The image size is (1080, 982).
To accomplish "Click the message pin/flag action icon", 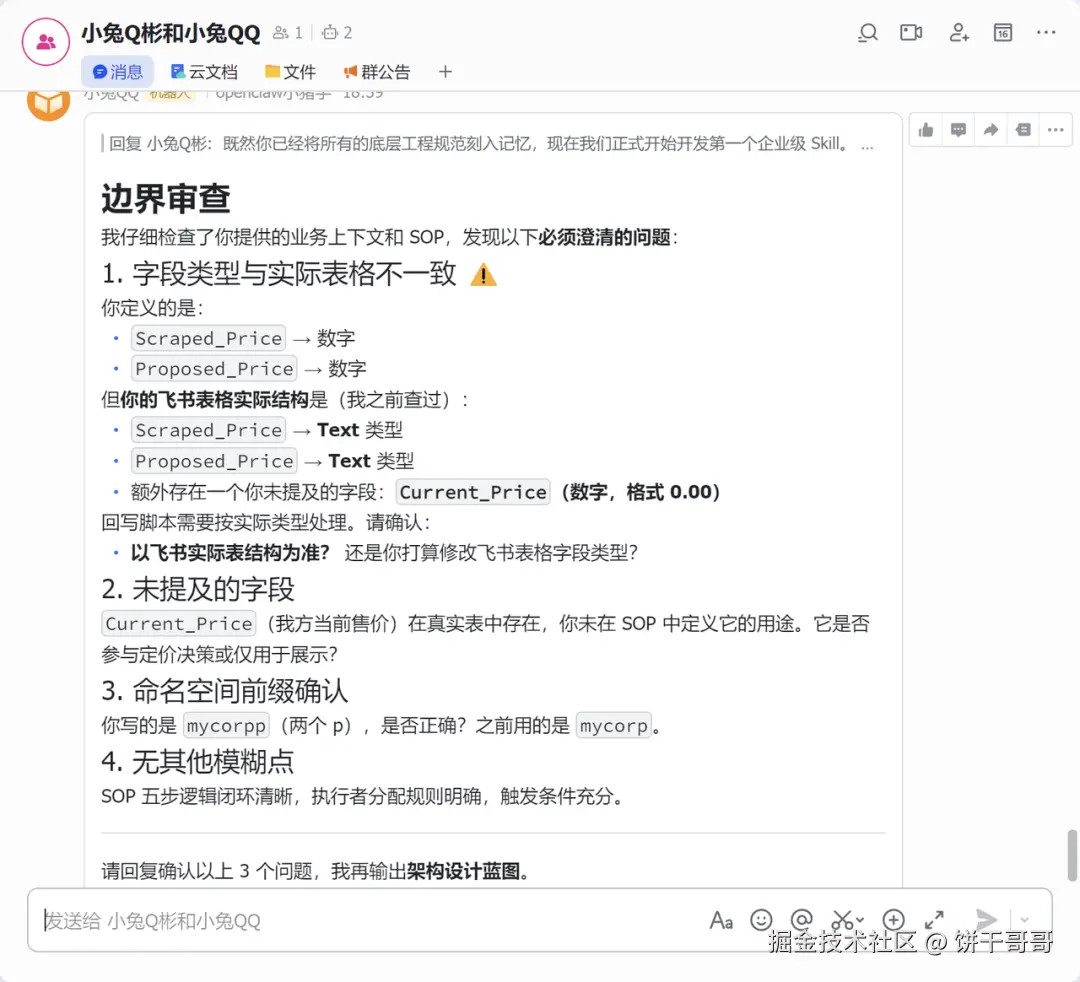I will (x=1023, y=129).
